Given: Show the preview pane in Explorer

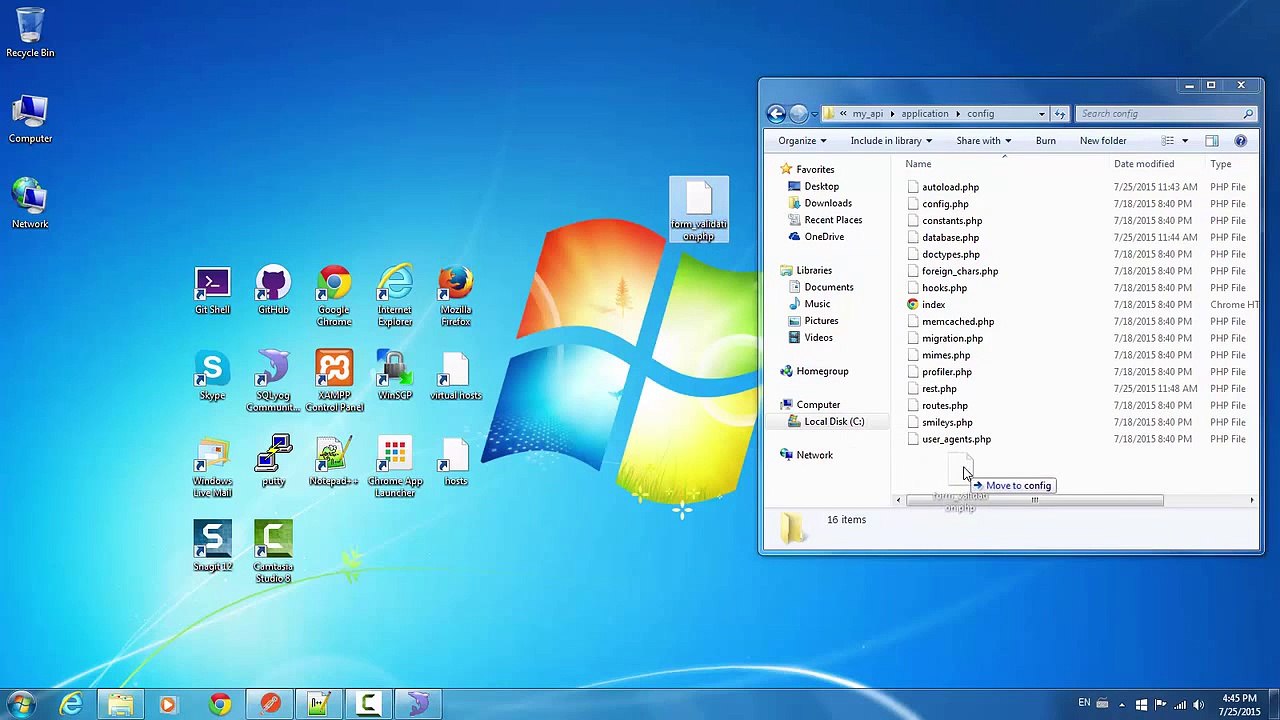Looking at the screenshot, I should pos(1212,141).
